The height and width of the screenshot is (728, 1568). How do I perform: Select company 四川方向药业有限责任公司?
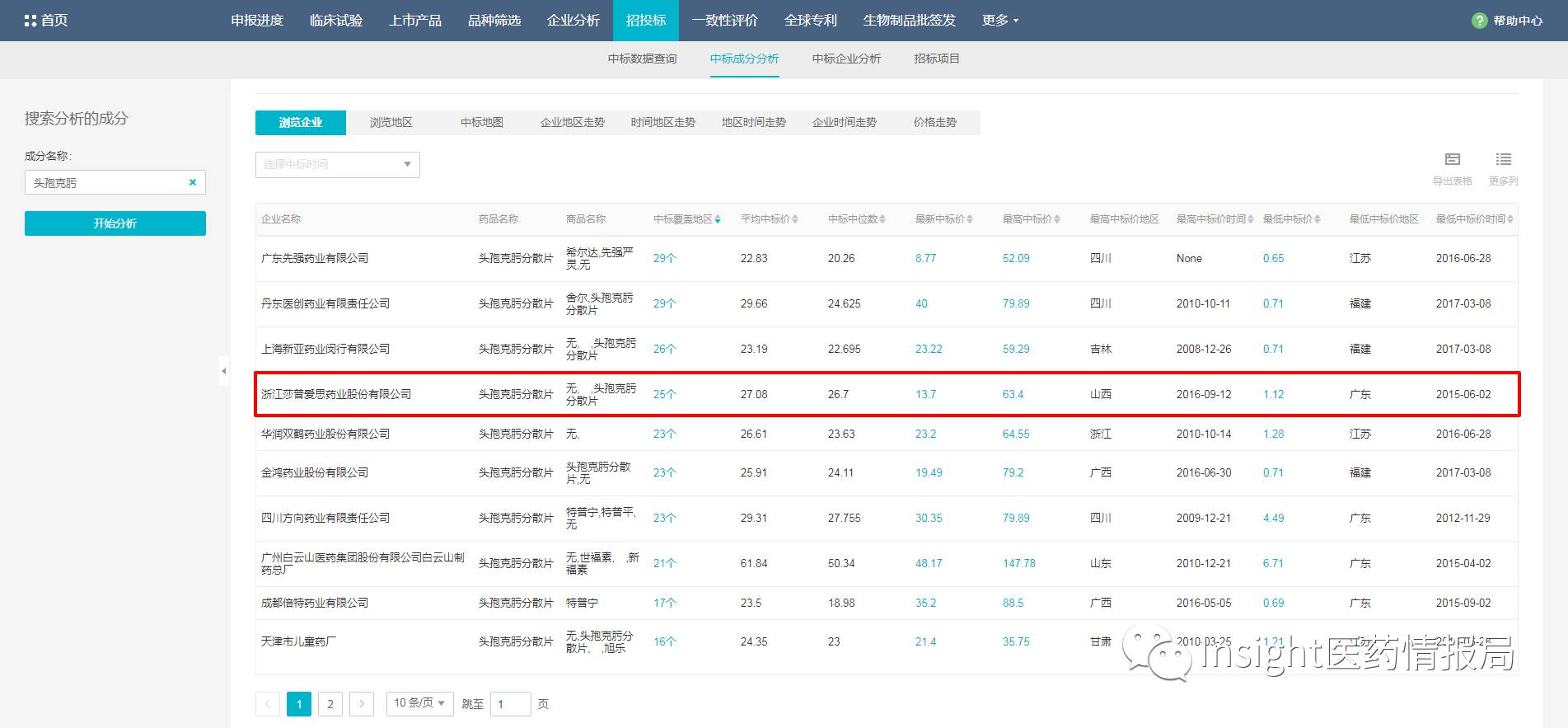click(x=325, y=518)
